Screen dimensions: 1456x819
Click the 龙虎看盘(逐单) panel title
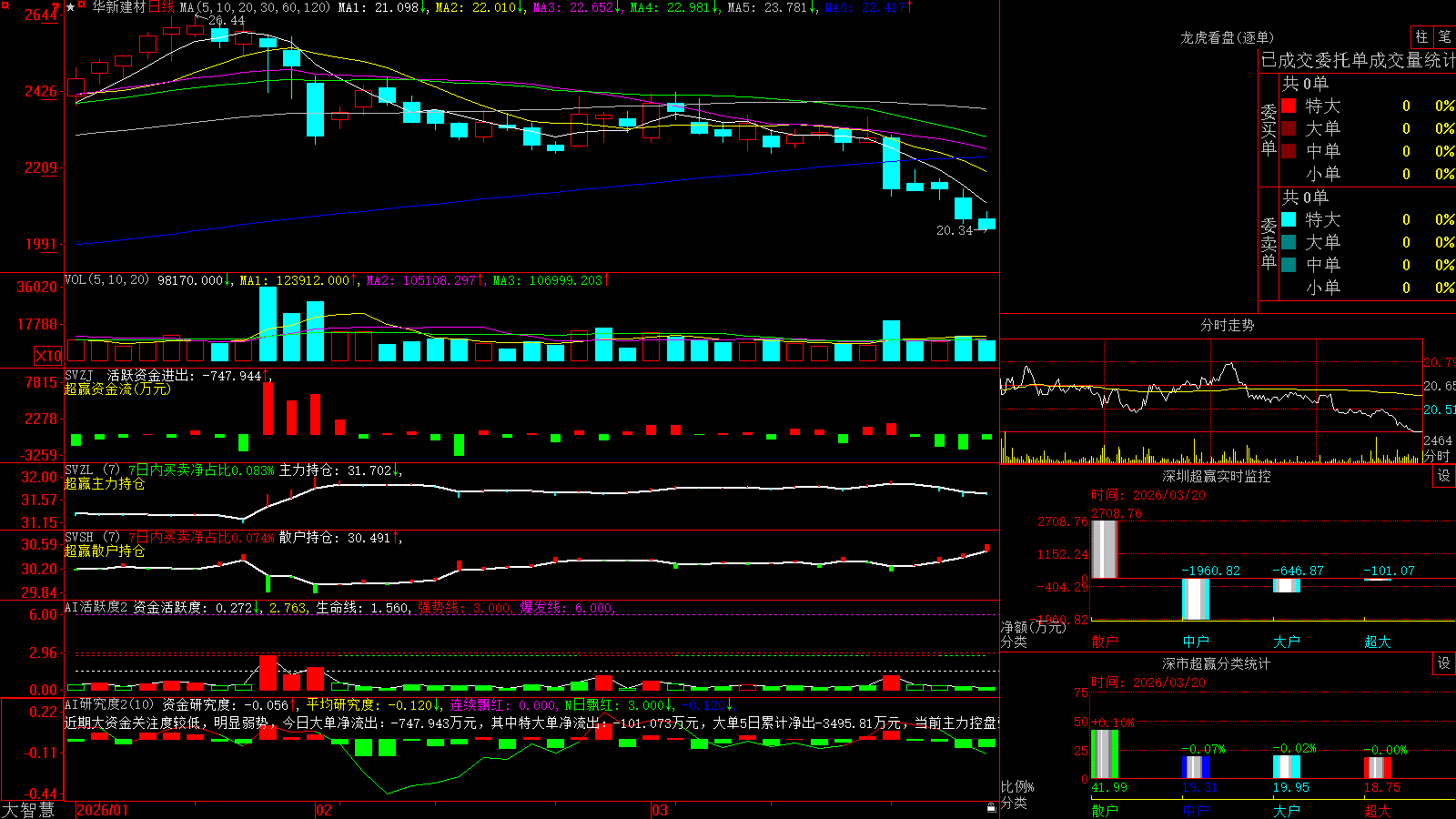click(x=1227, y=37)
